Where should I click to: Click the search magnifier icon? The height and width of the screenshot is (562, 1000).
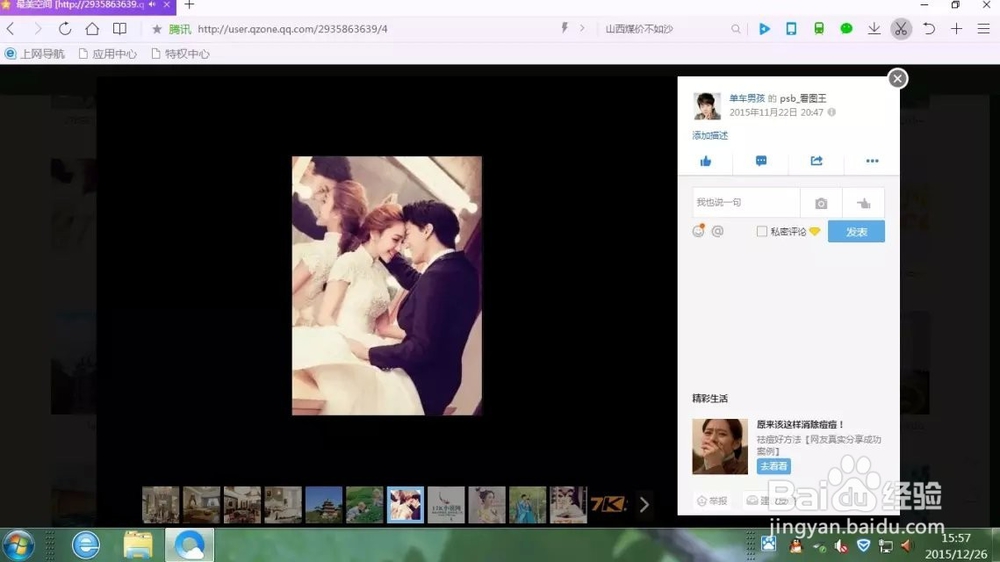735,29
